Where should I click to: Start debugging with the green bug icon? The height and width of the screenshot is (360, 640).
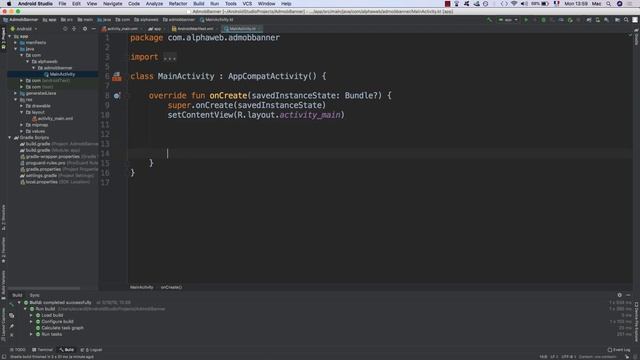[x=543, y=20]
